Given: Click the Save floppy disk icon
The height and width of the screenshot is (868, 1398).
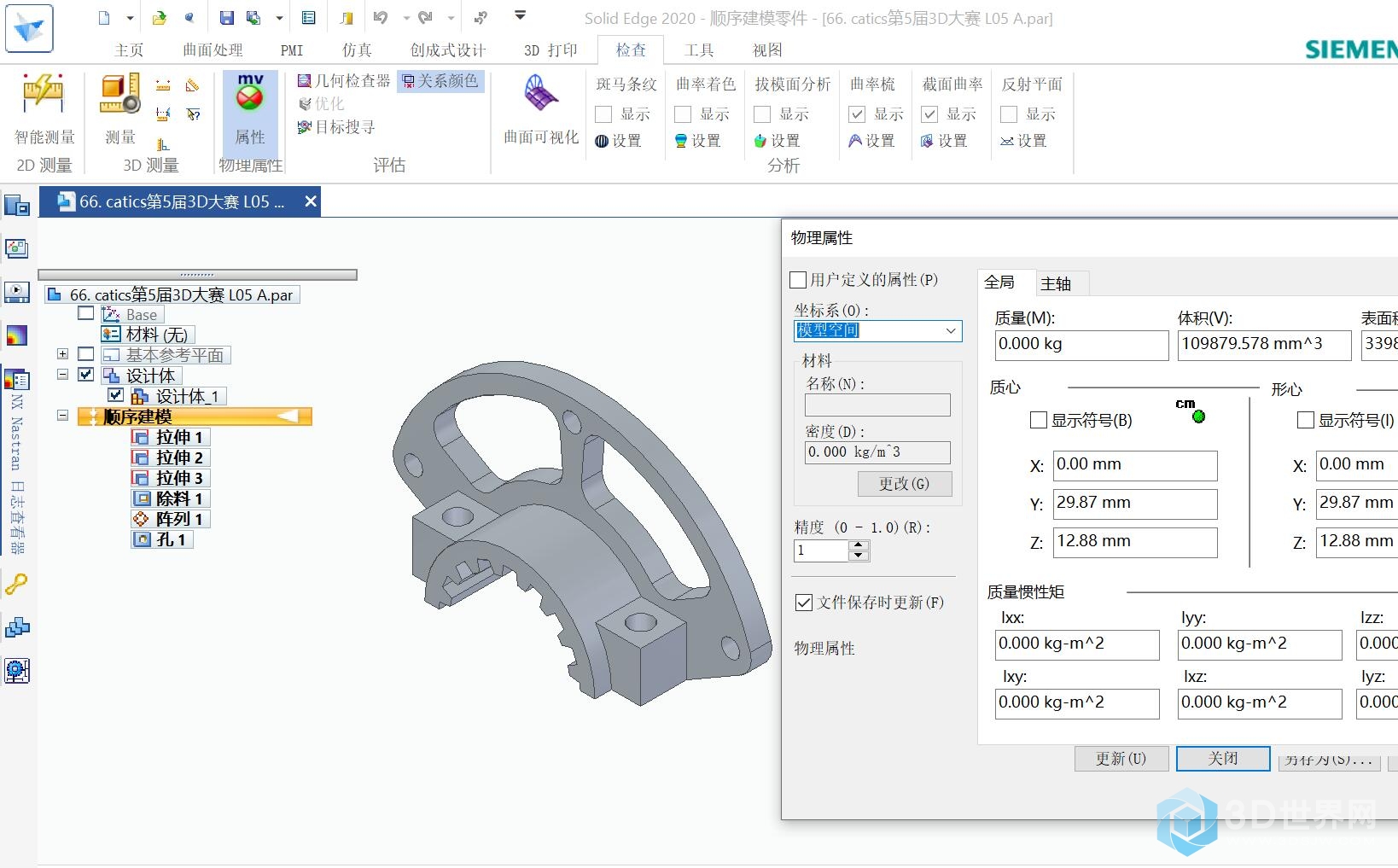Looking at the screenshot, I should tap(226, 17).
